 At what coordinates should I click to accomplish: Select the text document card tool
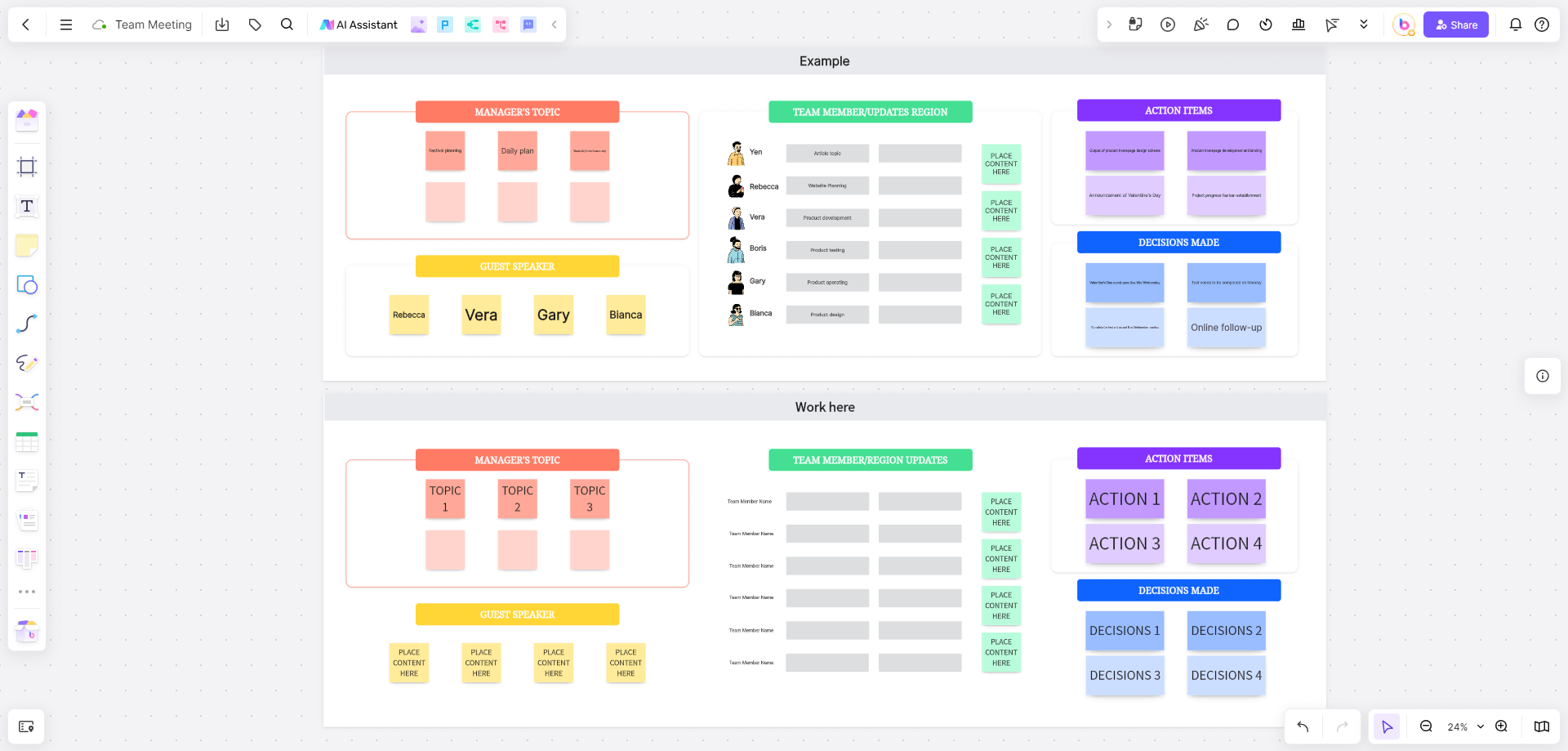[27, 481]
